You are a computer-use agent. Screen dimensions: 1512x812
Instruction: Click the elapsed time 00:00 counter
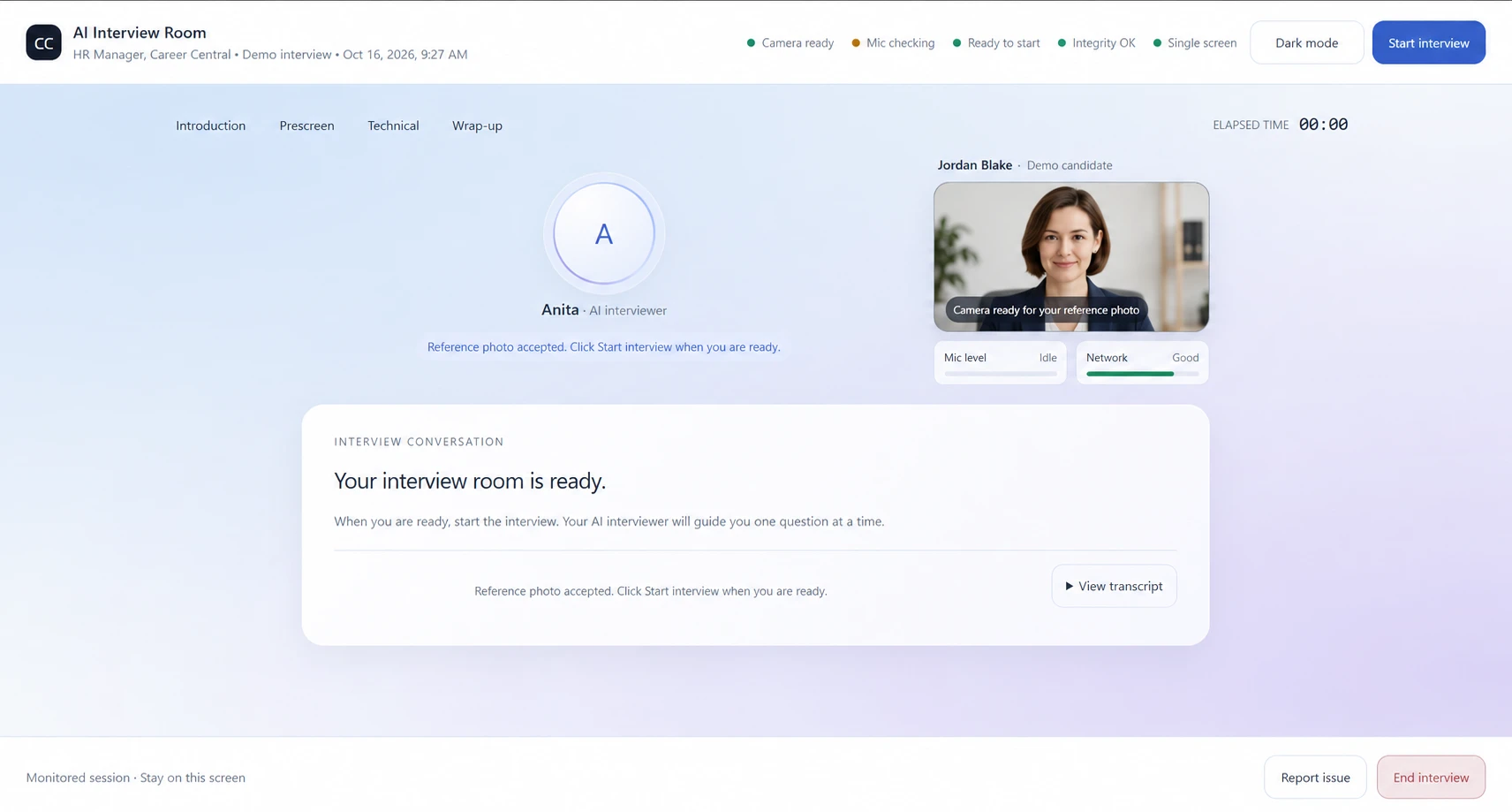coord(1323,125)
